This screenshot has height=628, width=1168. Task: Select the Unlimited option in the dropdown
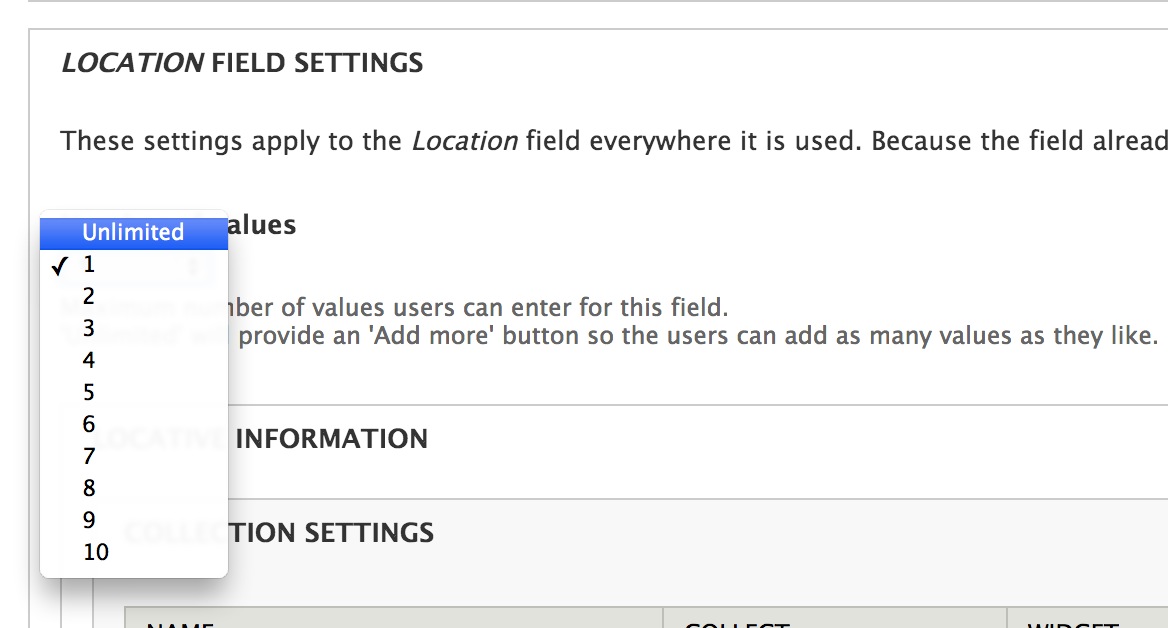click(x=134, y=232)
